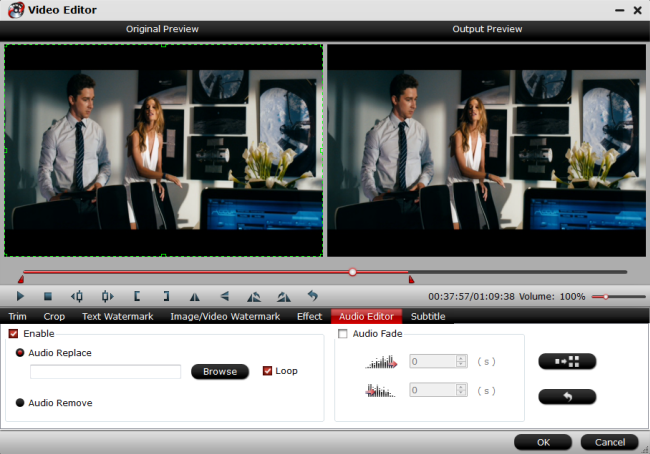The height and width of the screenshot is (454, 650).
Task: Step to next frame
Action: 107,296
